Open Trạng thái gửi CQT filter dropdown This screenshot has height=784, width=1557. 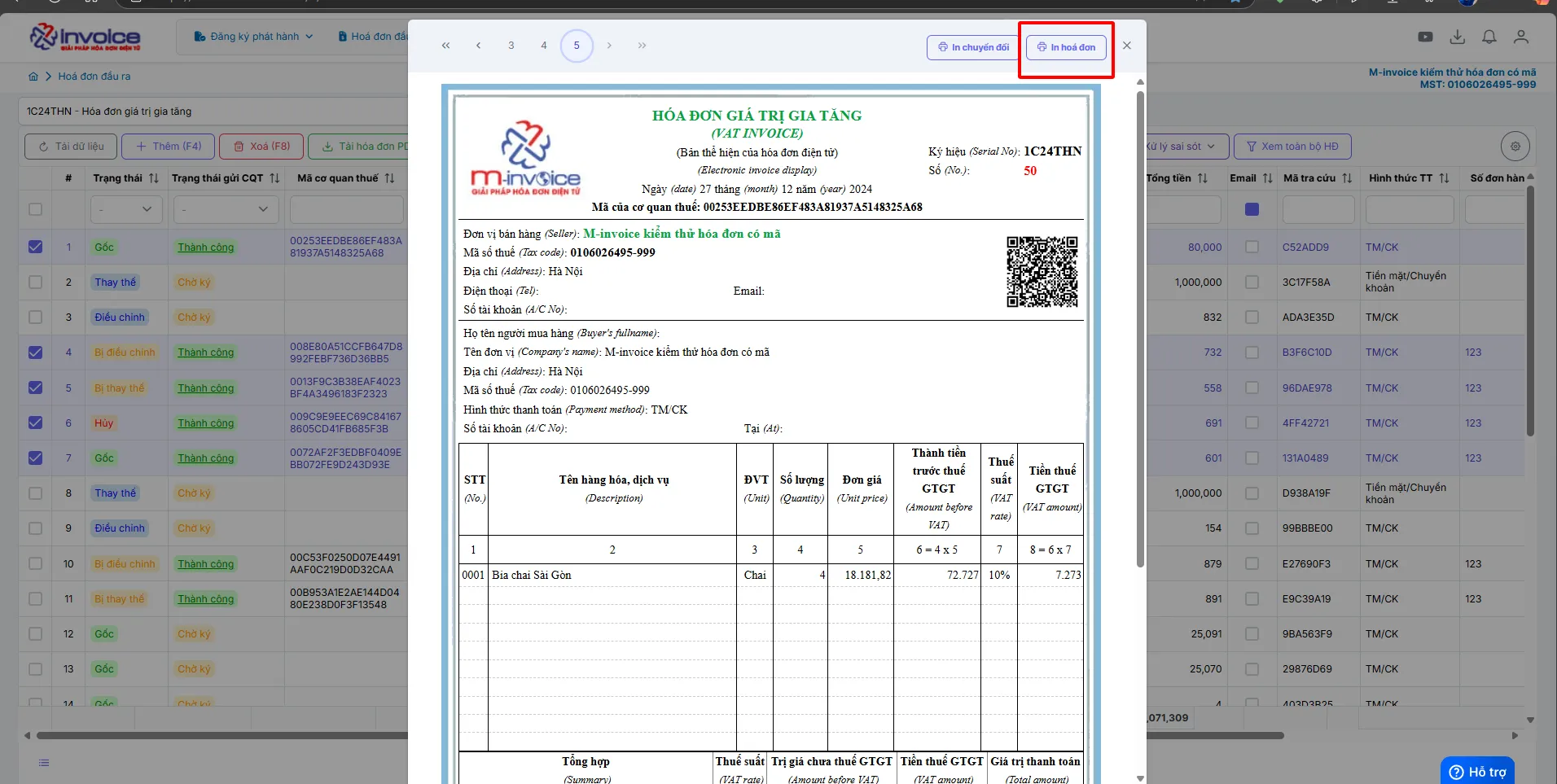pos(226,209)
